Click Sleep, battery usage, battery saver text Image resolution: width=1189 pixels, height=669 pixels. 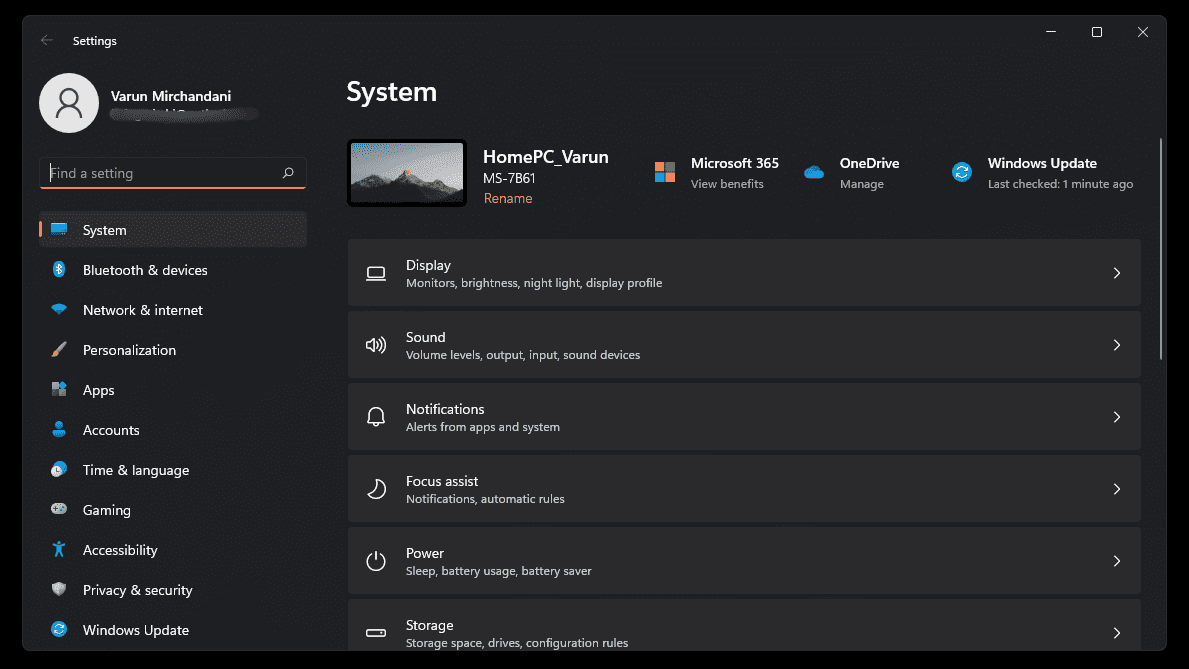(x=499, y=571)
